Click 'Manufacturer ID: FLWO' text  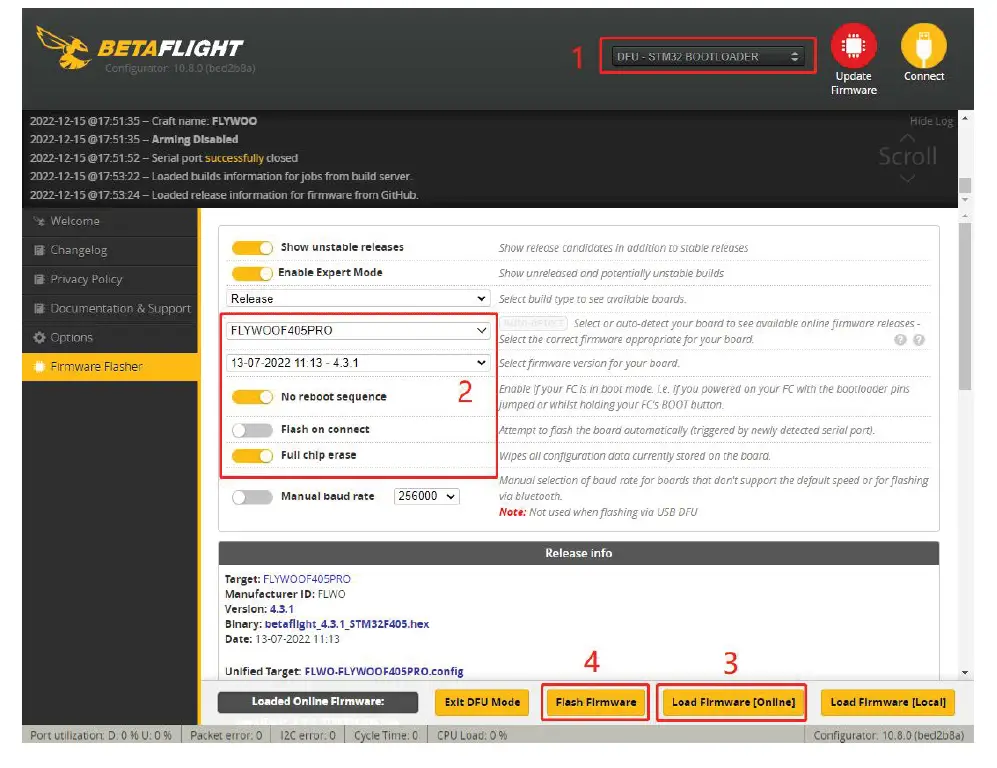click(x=285, y=594)
